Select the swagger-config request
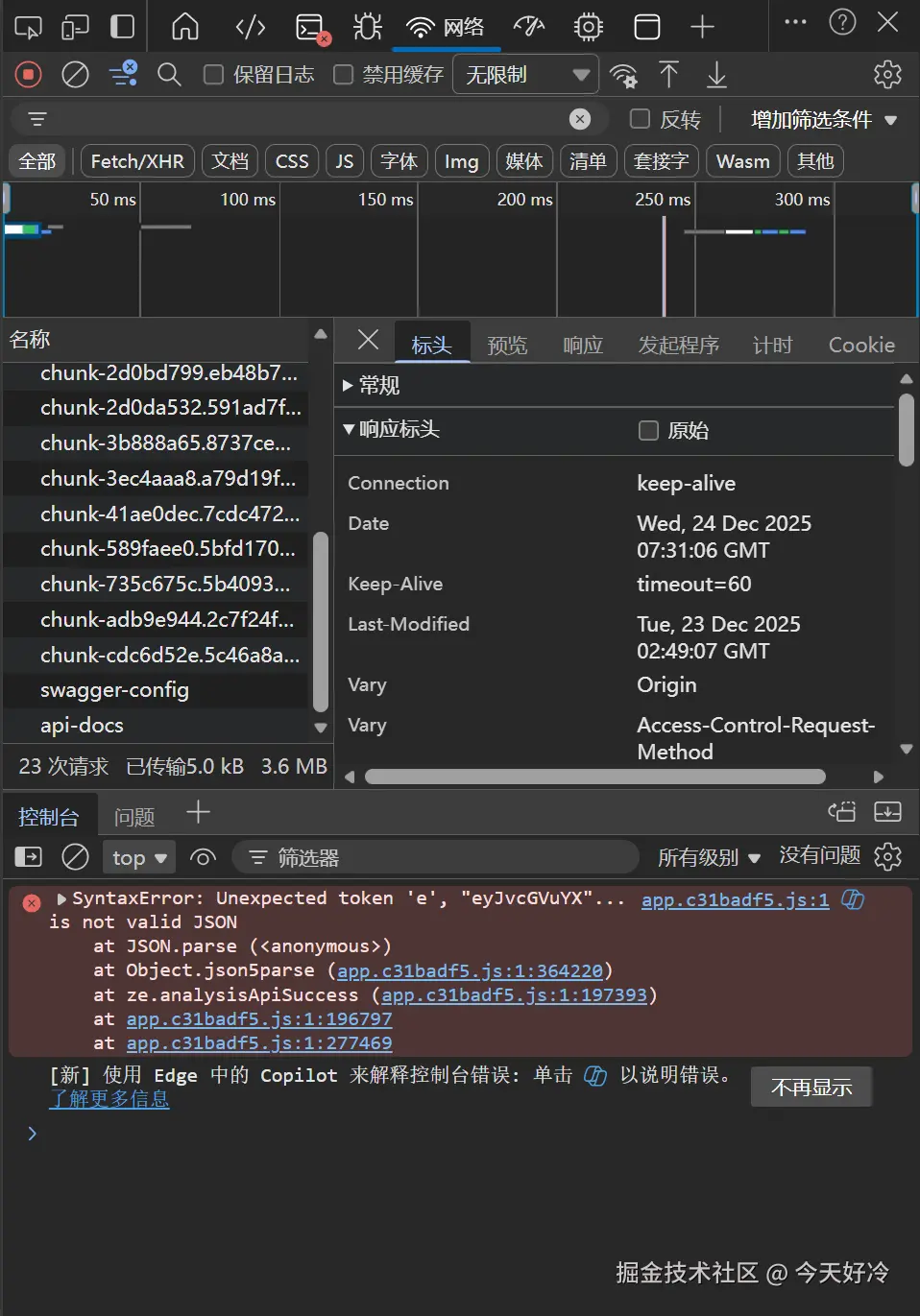The width and height of the screenshot is (920, 1316). tap(157, 690)
